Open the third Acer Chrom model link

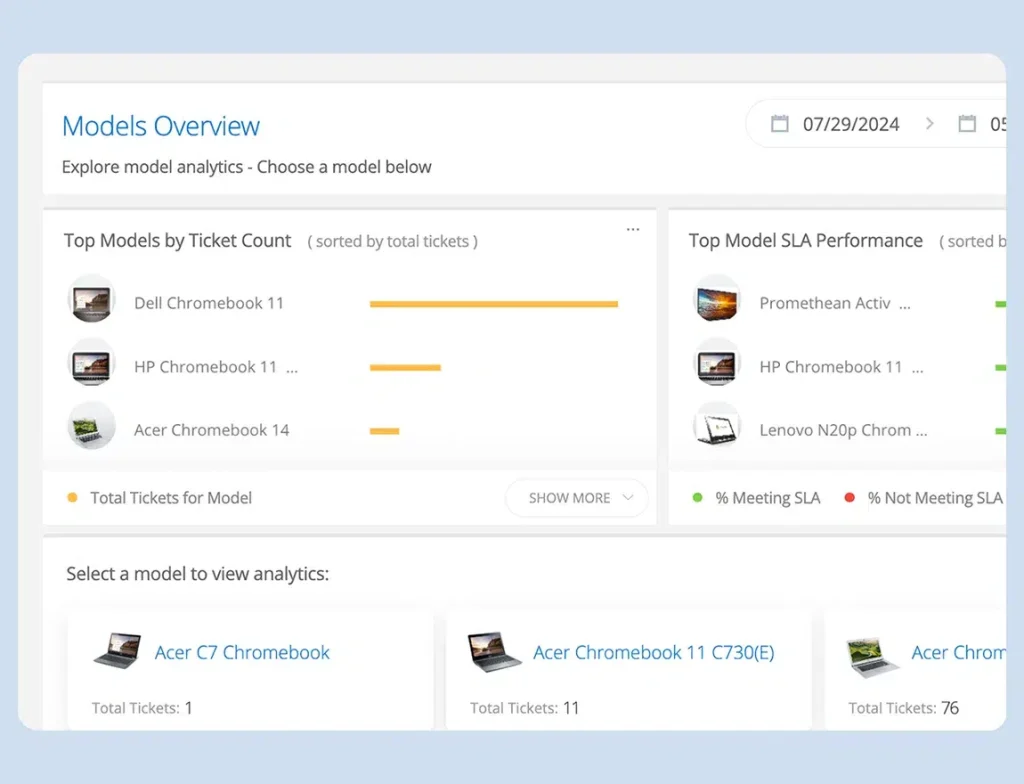click(959, 652)
